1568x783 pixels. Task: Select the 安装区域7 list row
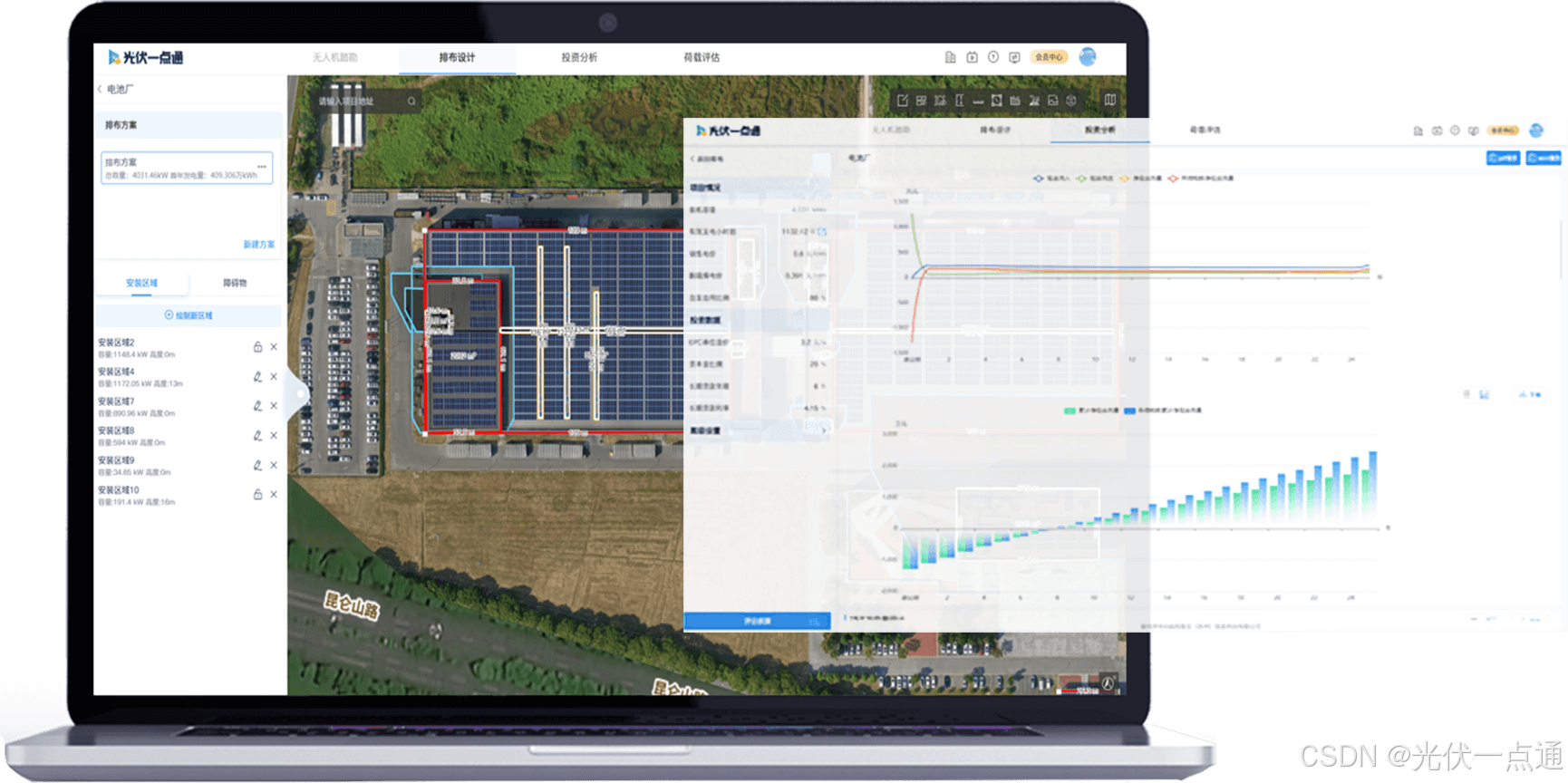pyautogui.click(x=189, y=407)
